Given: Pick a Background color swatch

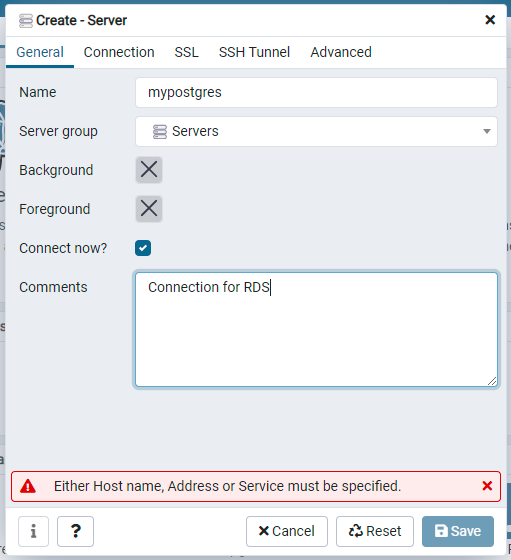Looking at the screenshot, I should point(149,170).
